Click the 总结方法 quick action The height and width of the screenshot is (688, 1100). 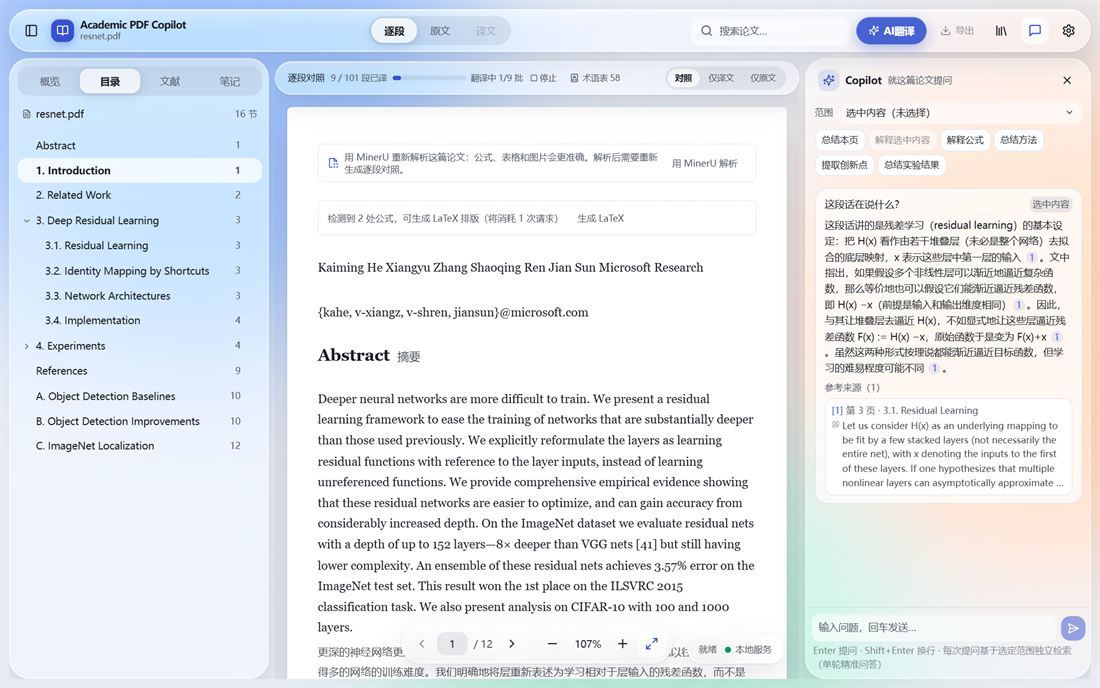1018,140
